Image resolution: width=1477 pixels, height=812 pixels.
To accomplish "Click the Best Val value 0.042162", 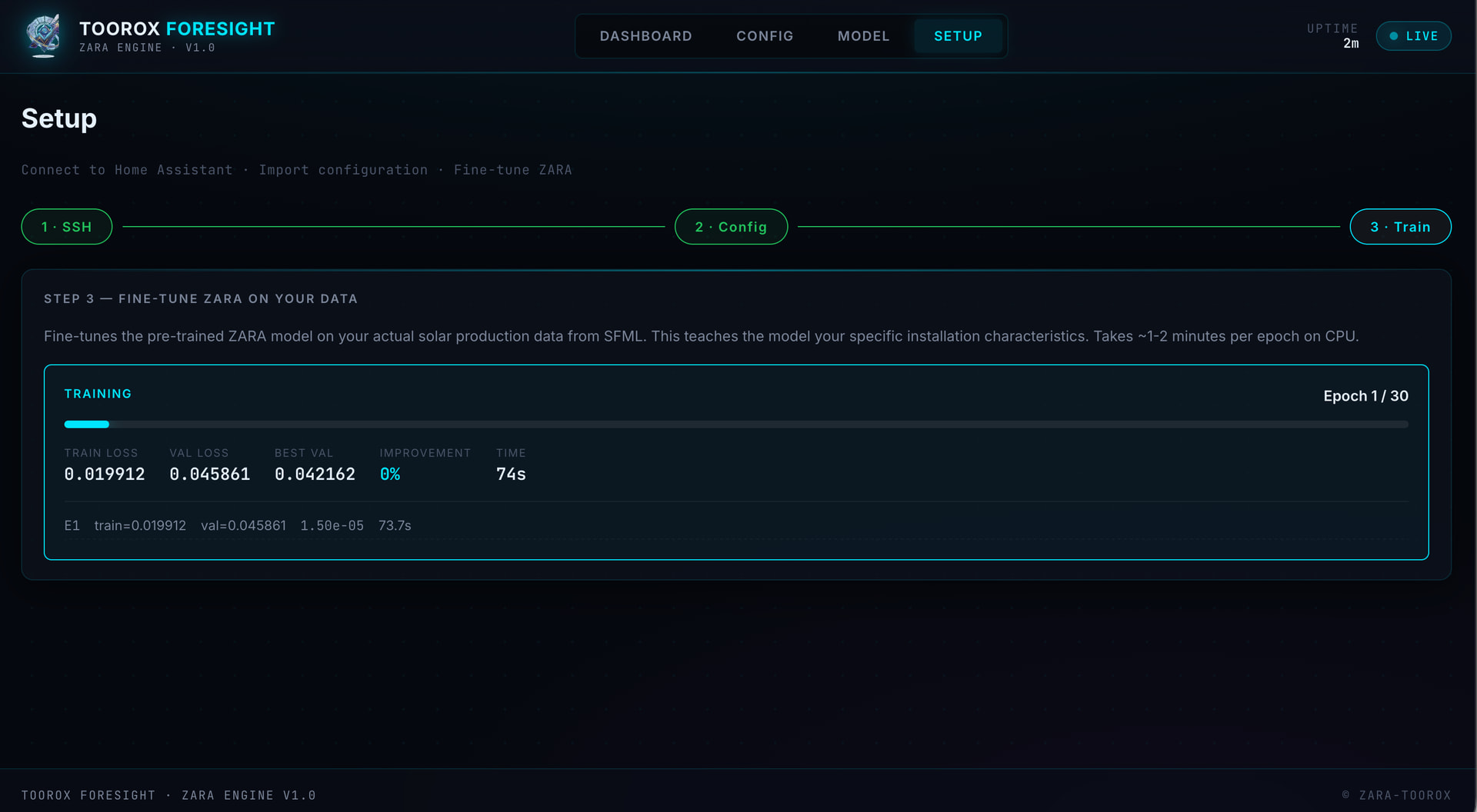I will pyautogui.click(x=315, y=474).
